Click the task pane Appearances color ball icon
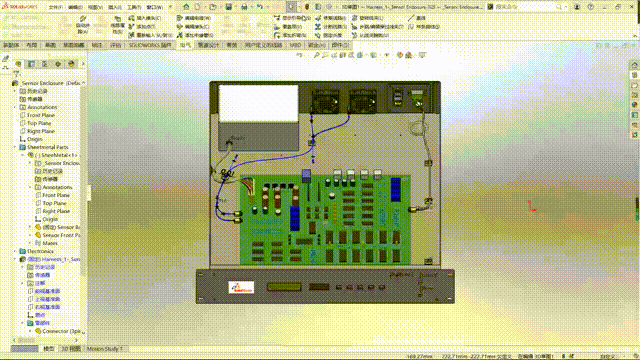The image size is (640, 360). (x=635, y=105)
